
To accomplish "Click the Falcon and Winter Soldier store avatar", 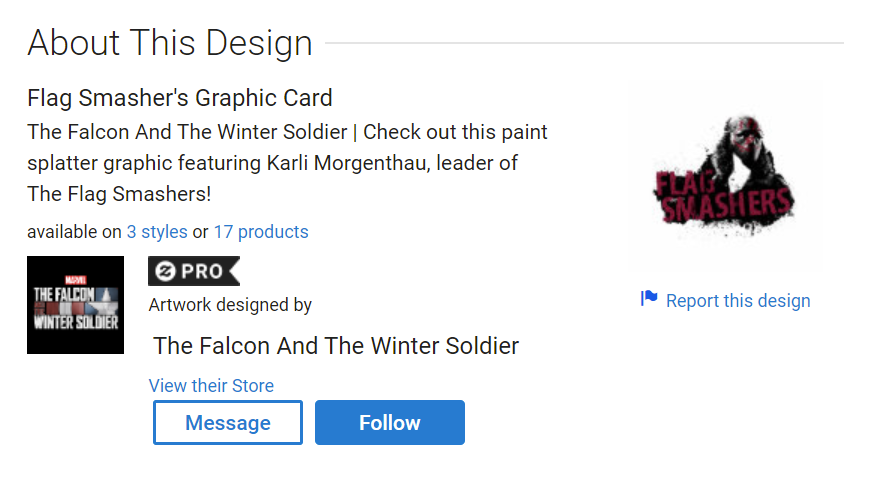I will (x=75, y=305).
